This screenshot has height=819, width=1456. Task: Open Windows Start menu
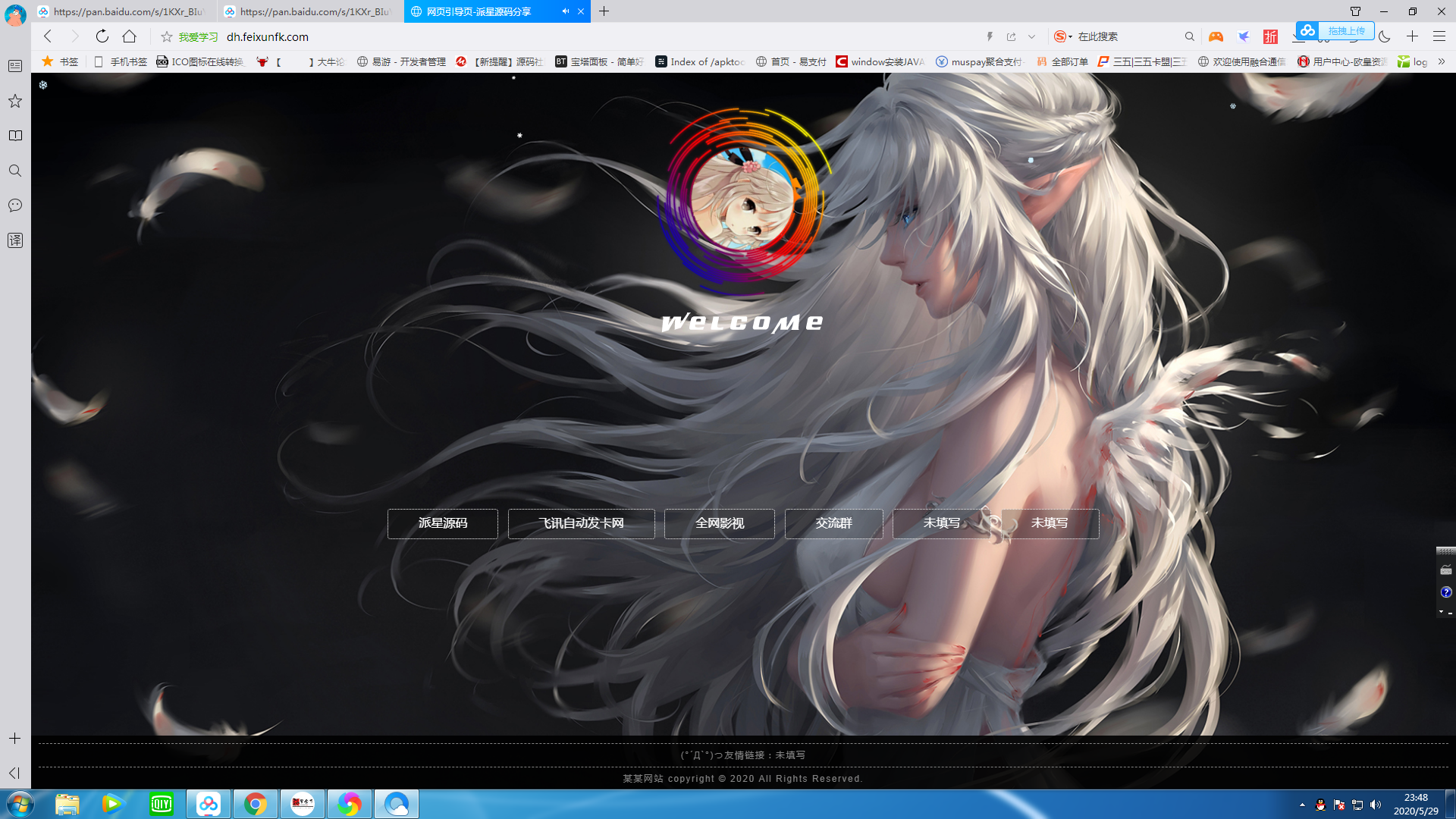[20, 804]
